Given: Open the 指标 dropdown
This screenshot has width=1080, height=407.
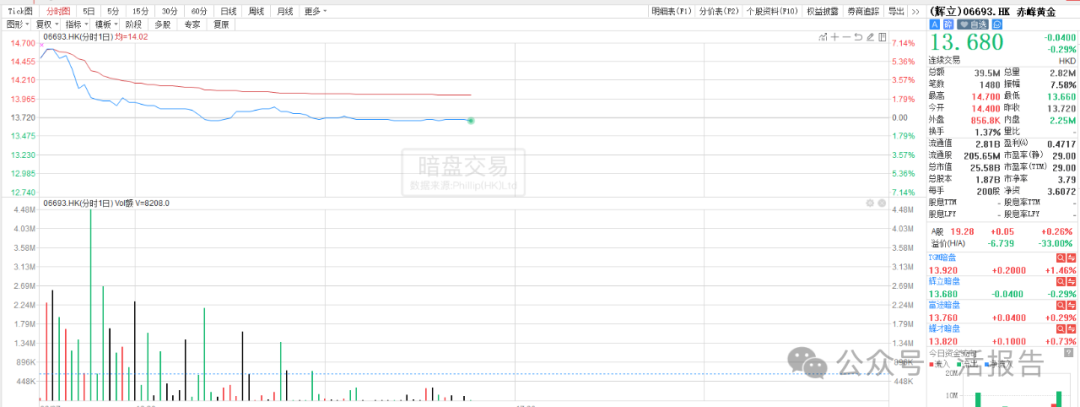Looking at the screenshot, I should pos(76,24).
